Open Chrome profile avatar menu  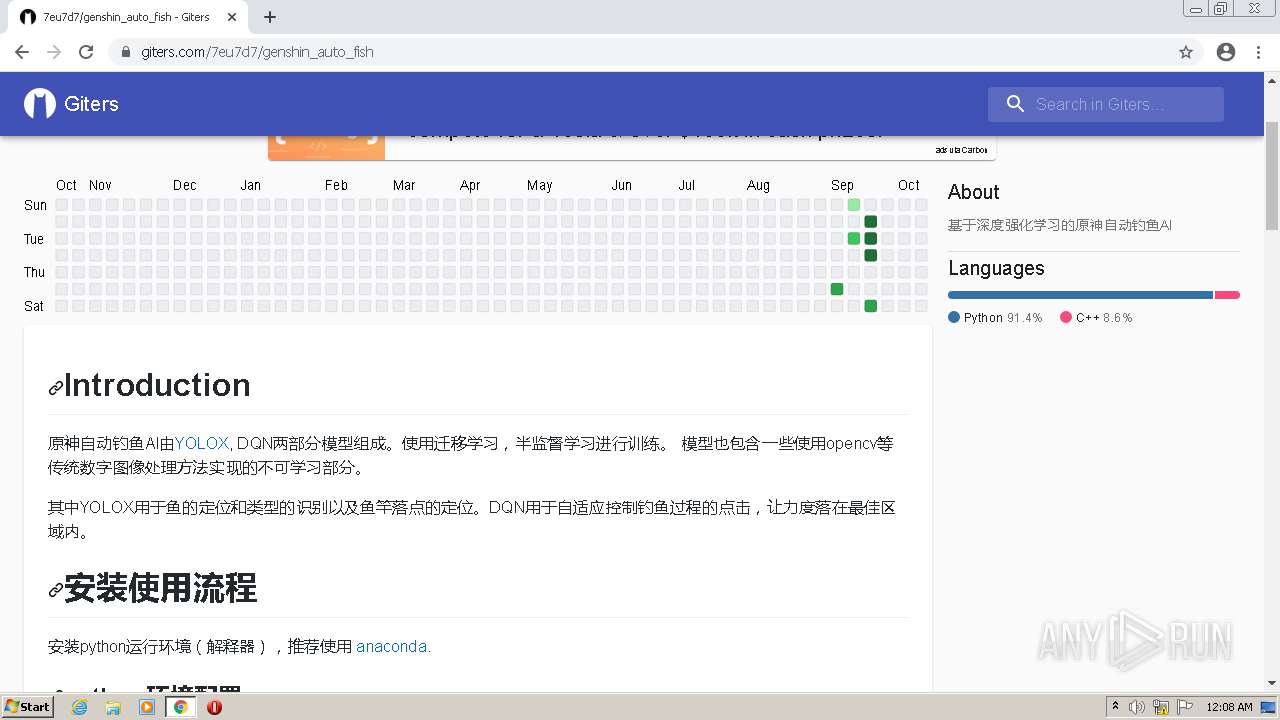pos(1226,52)
